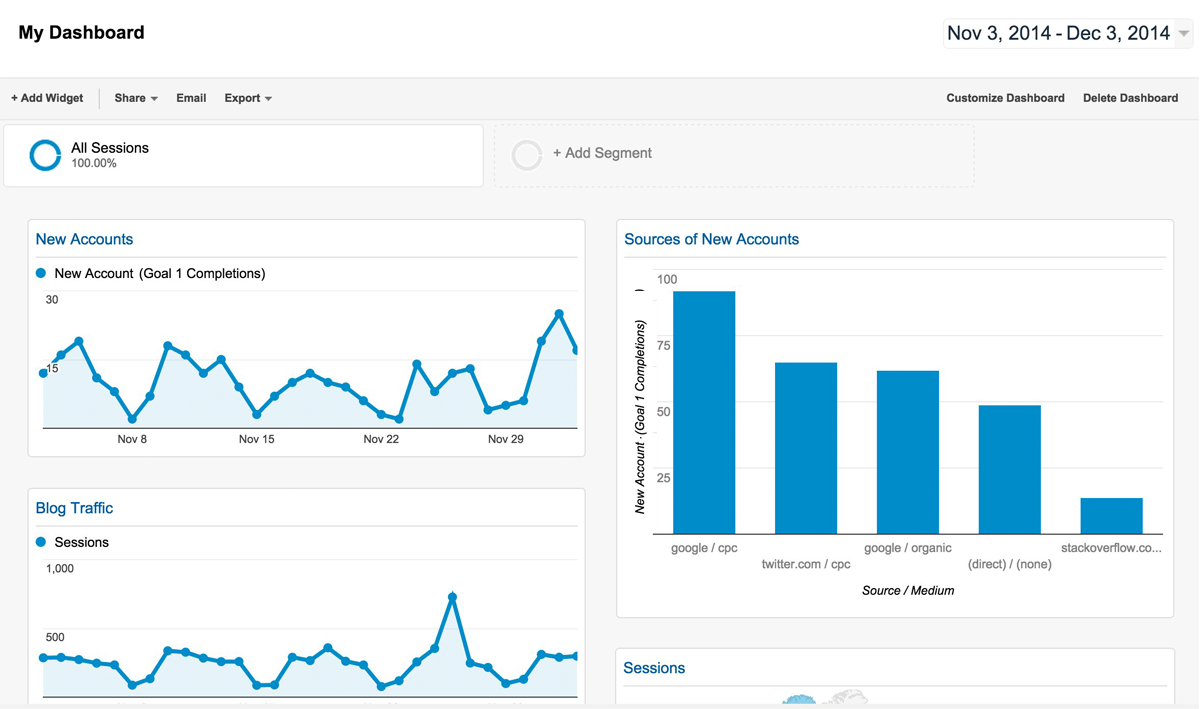Click the All Sessions segment circle icon
The width and height of the screenshot is (1200, 709).
pos(44,154)
